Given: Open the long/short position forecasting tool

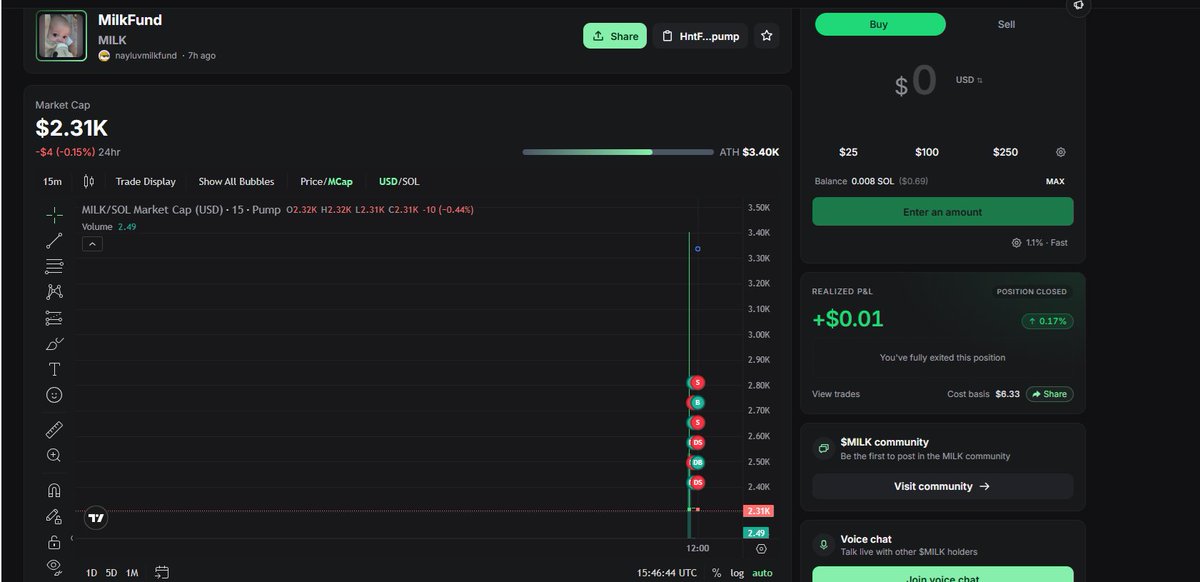Looking at the screenshot, I should click(54, 318).
